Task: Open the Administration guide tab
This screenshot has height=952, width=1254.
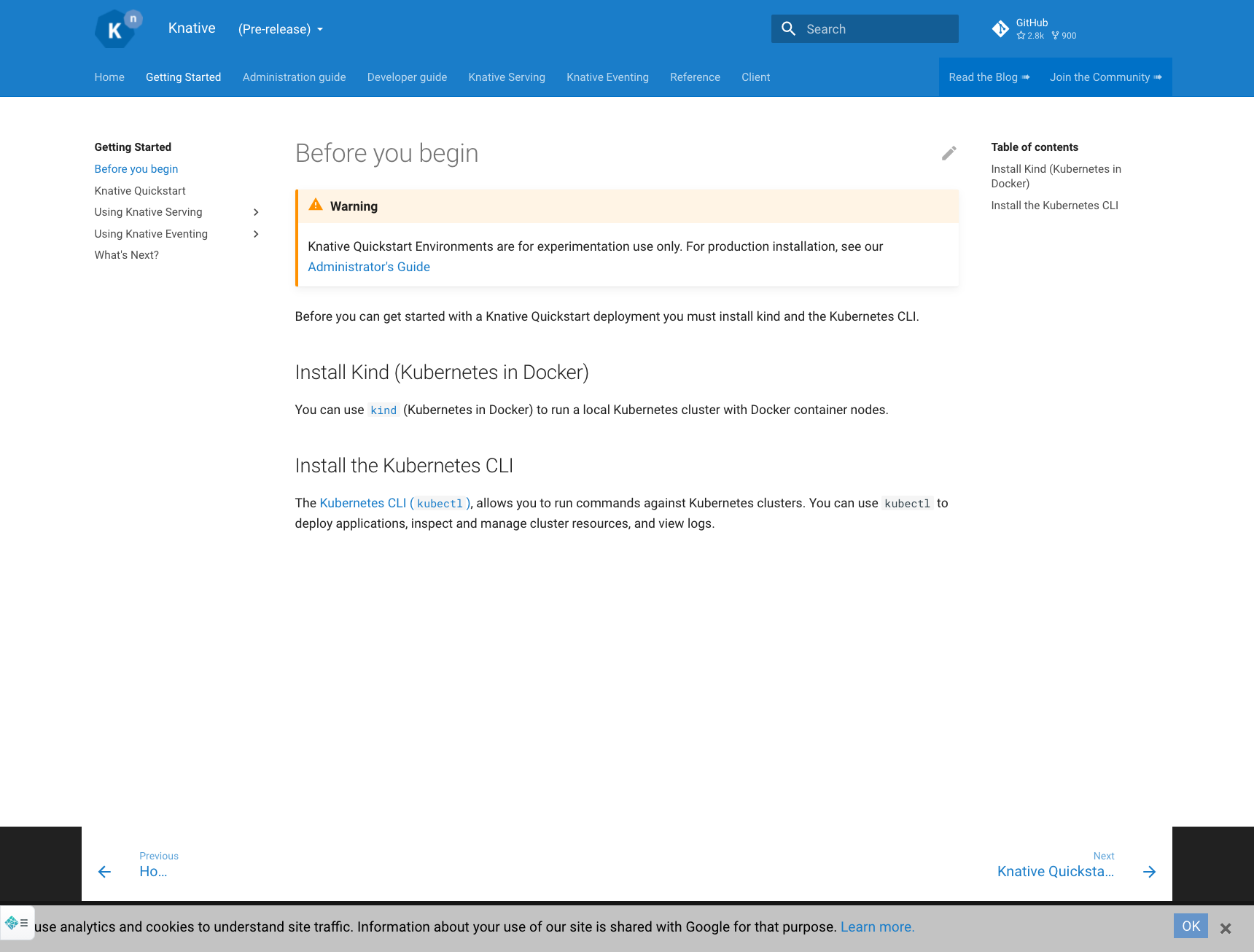Action: pyautogui.click(x=294, y=77)
